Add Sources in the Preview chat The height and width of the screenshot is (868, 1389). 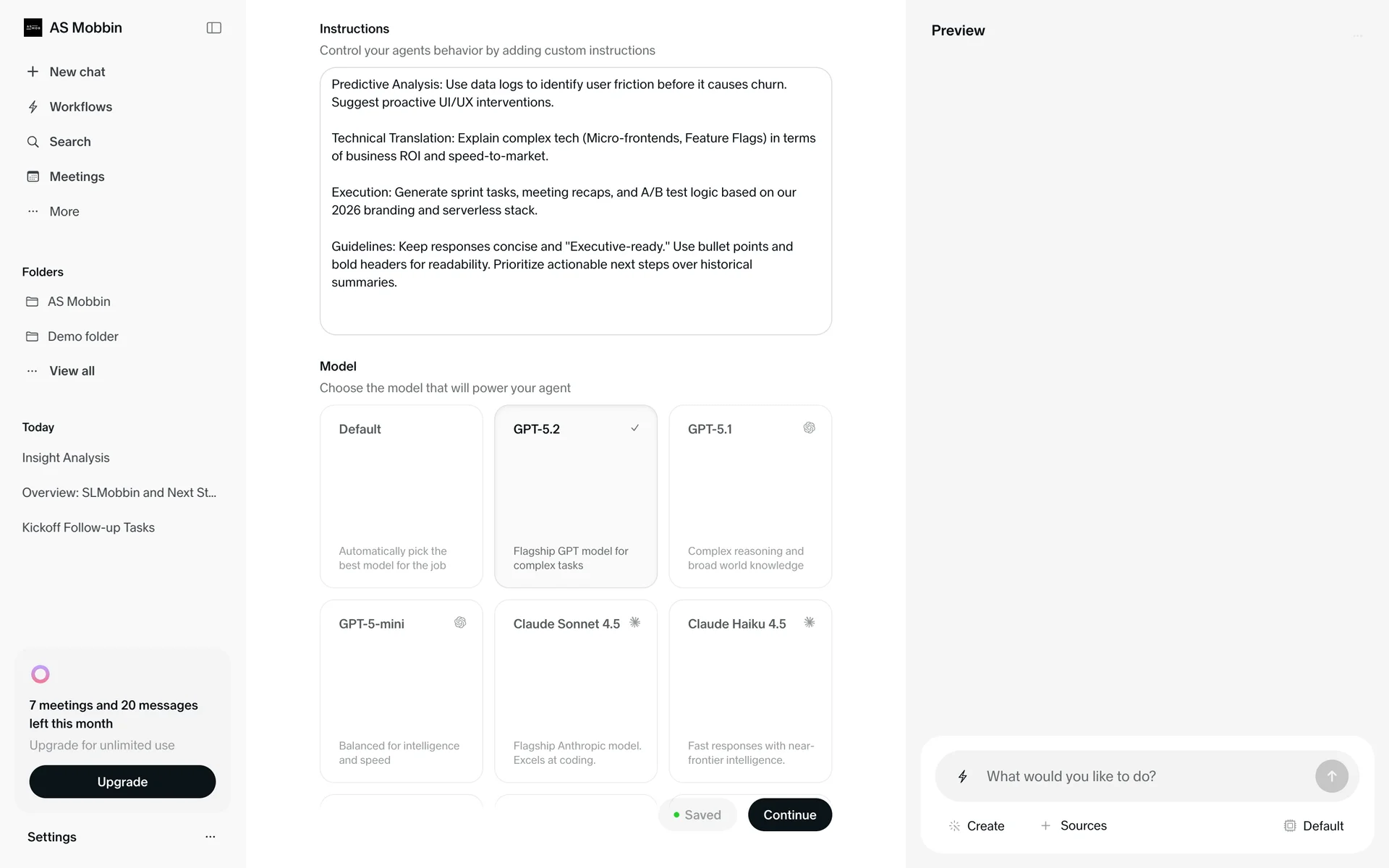click(1074, 826)
